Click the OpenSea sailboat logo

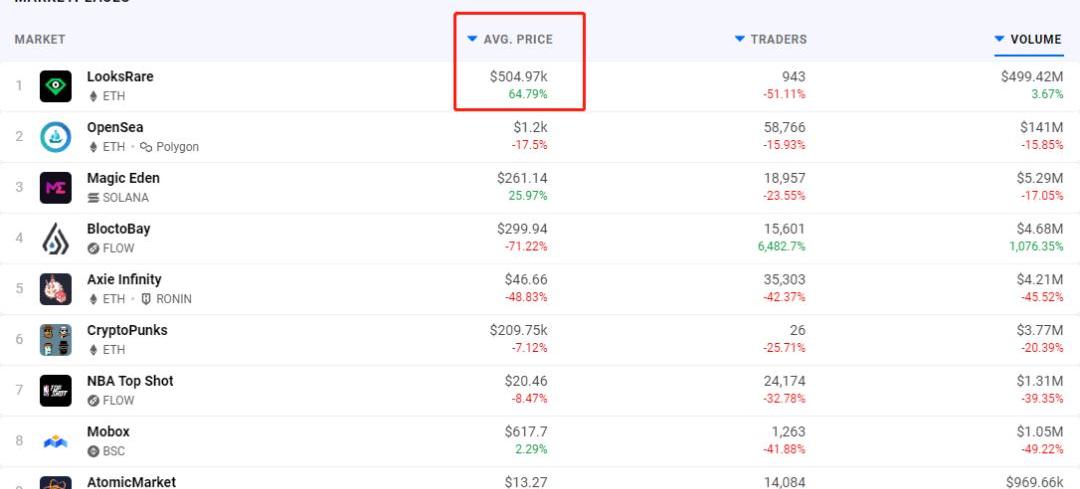click(x=55, y=137)
